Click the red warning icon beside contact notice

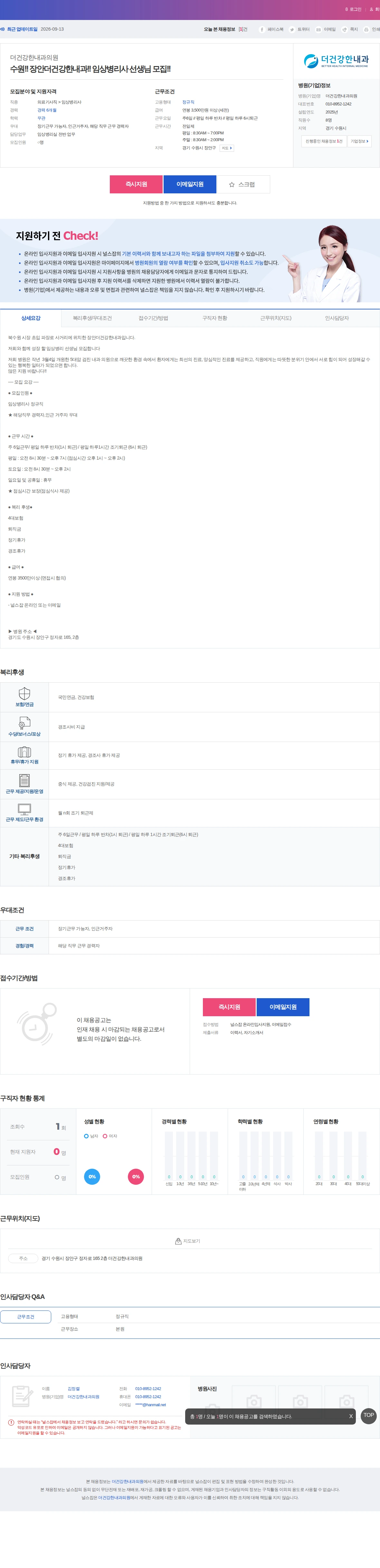tap(11, 1423)
